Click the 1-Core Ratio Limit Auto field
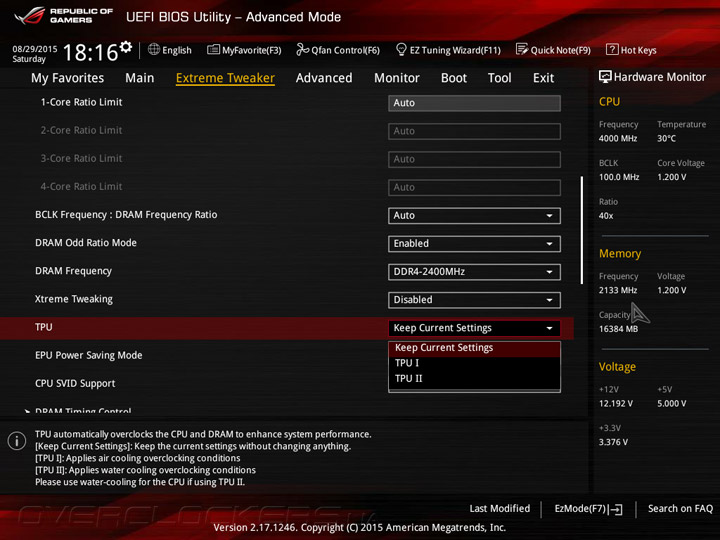 (x=474, y=103)
